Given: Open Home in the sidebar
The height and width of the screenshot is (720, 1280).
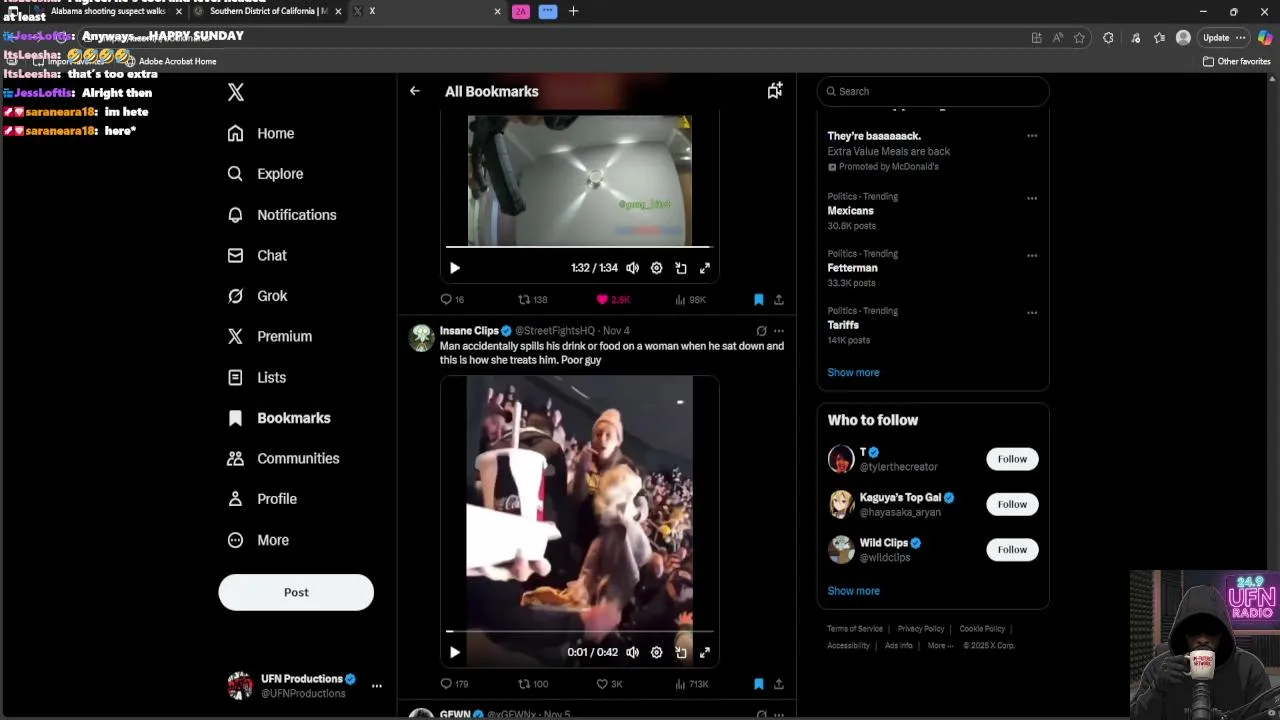Looking at the screenshot, I should tap(261, 133).
